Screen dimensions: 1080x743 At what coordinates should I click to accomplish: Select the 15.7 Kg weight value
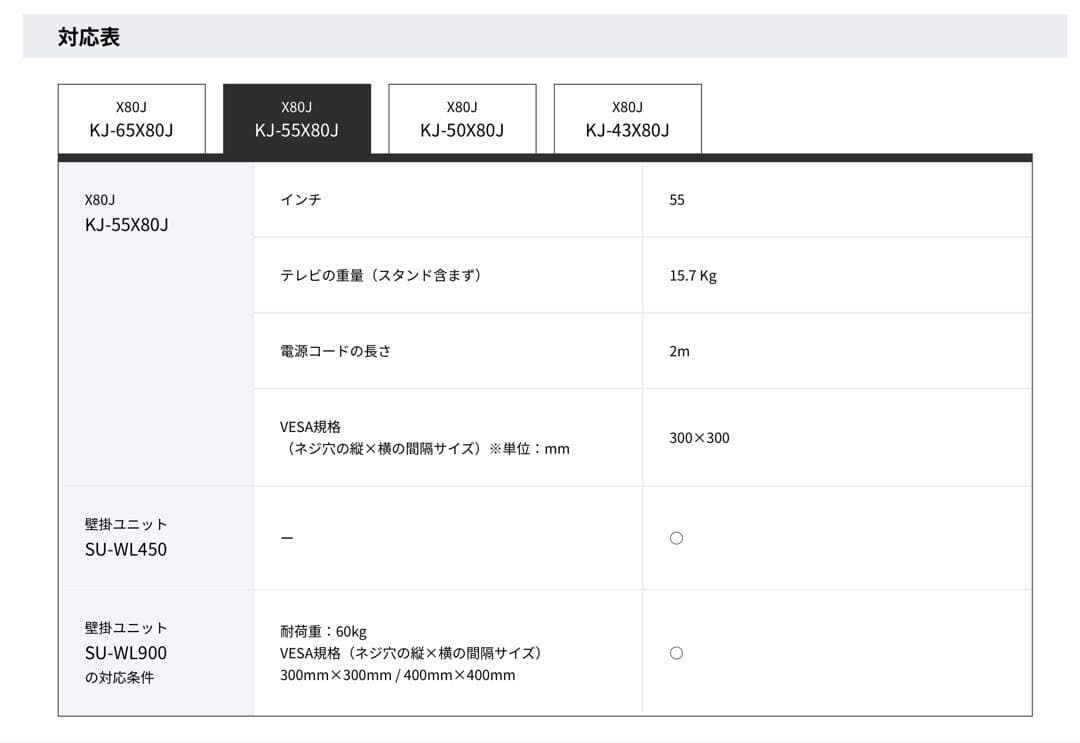690,275
